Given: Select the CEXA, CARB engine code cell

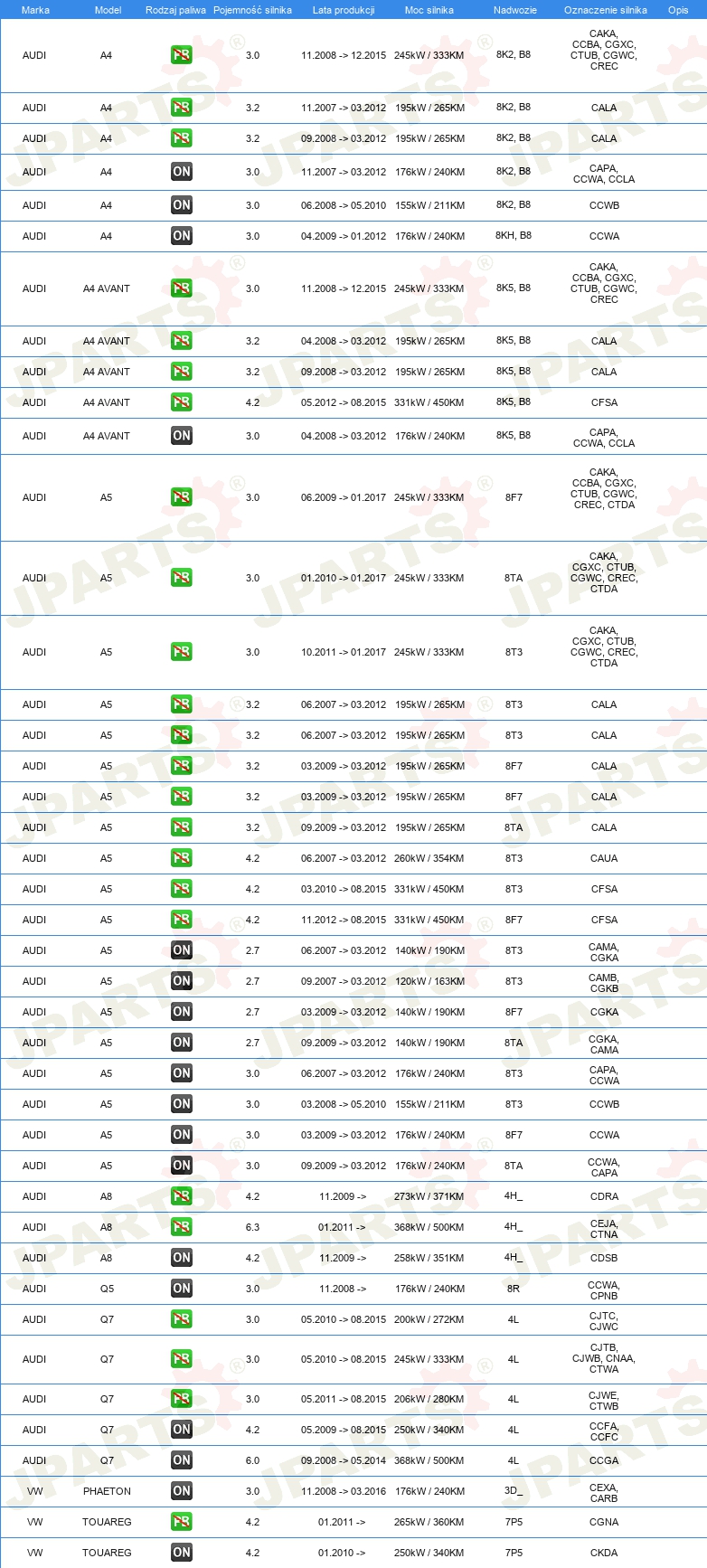Looking at the screenshot, I should [604, 1493].
